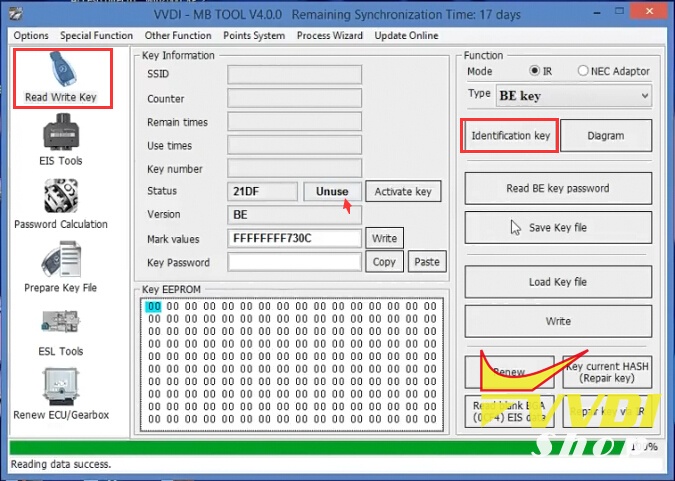Click the large Write button in Function panel

click(x=558, y=321)
